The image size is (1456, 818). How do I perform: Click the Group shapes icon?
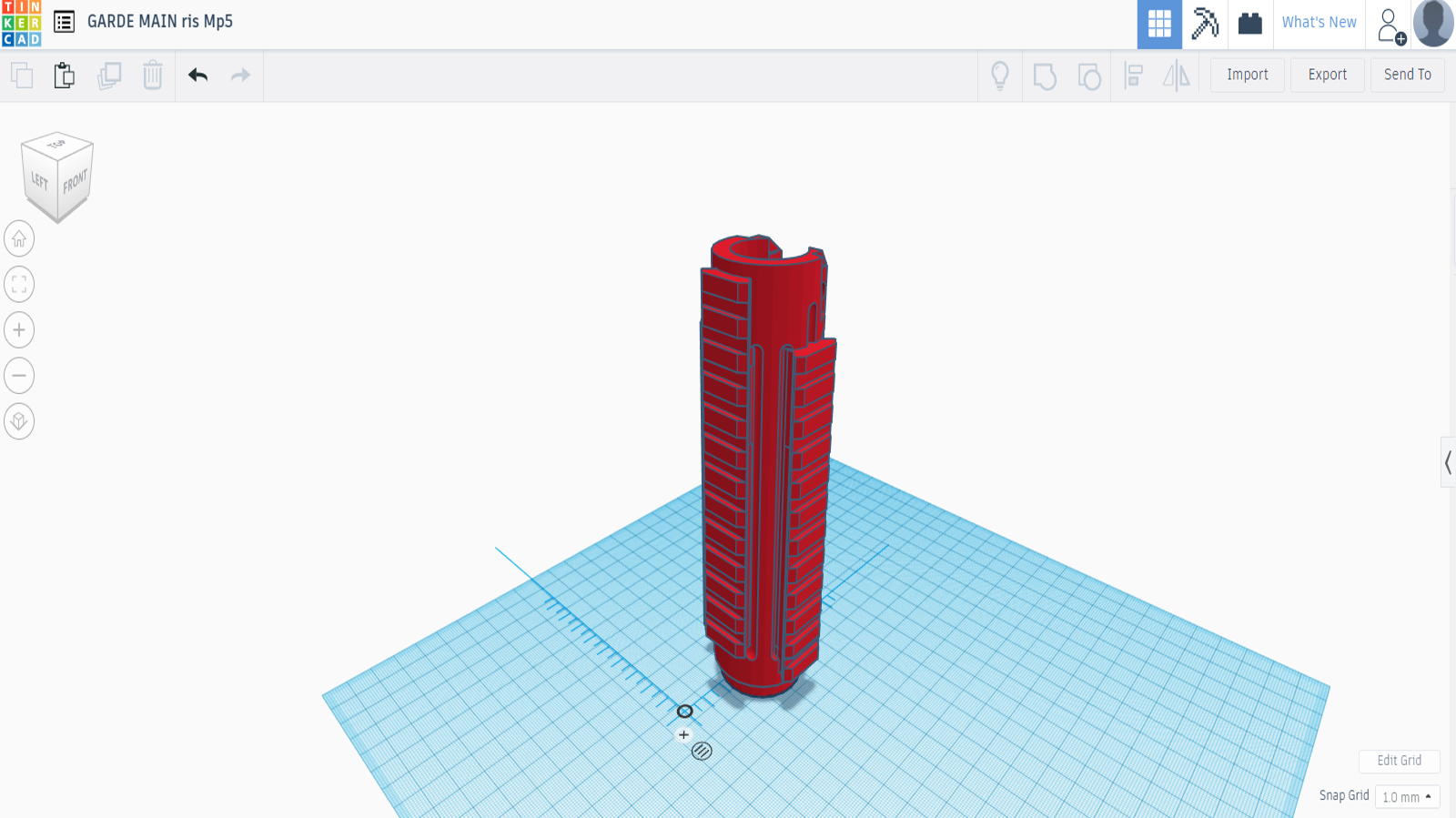click(x=1045, y=76)
